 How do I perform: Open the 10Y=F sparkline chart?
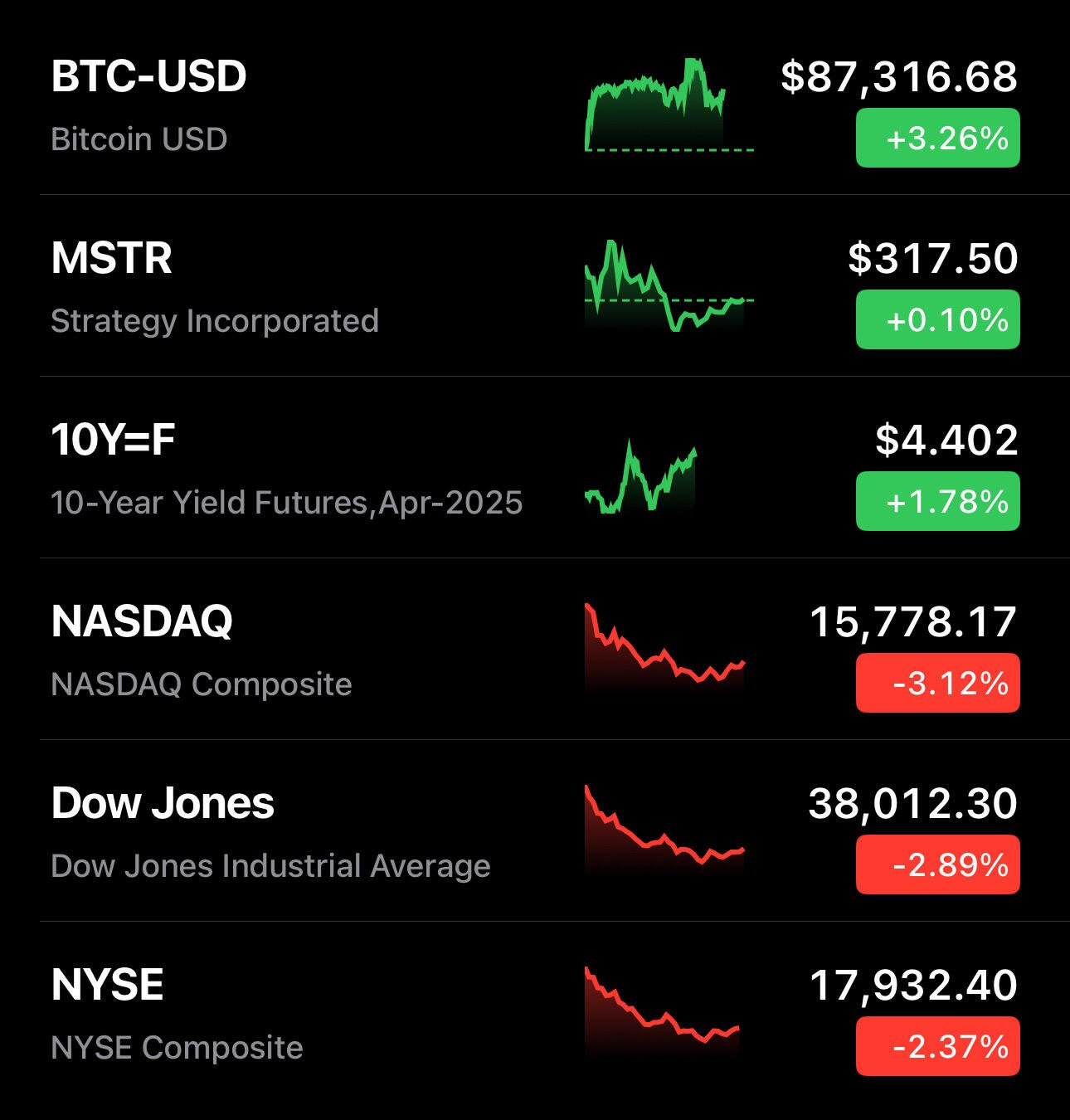pyautogui.click(x=641, y=476)
